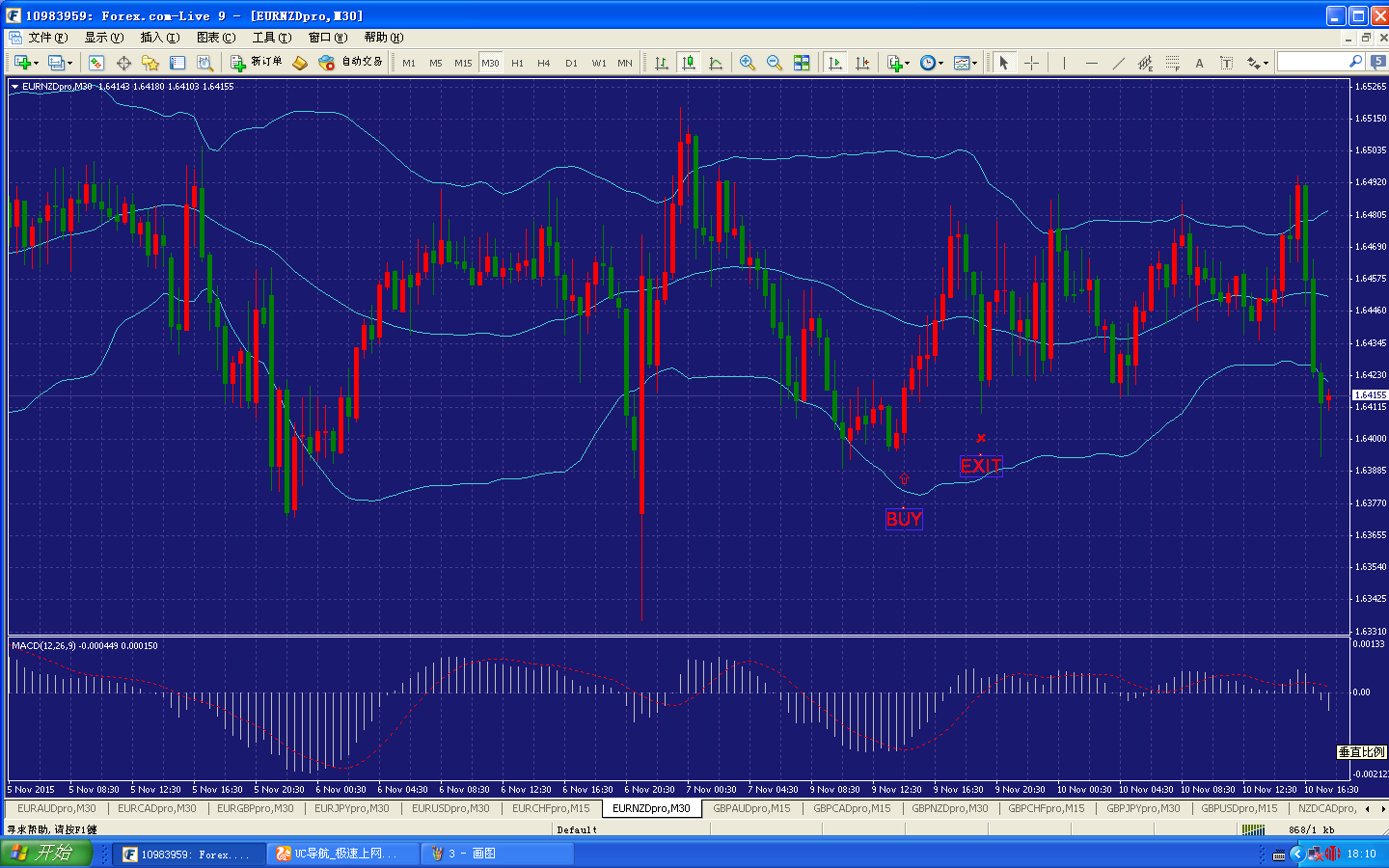The image size is (1389, 868).
Task: Switch timeframe to D1
Action: (x=571, y=64)
